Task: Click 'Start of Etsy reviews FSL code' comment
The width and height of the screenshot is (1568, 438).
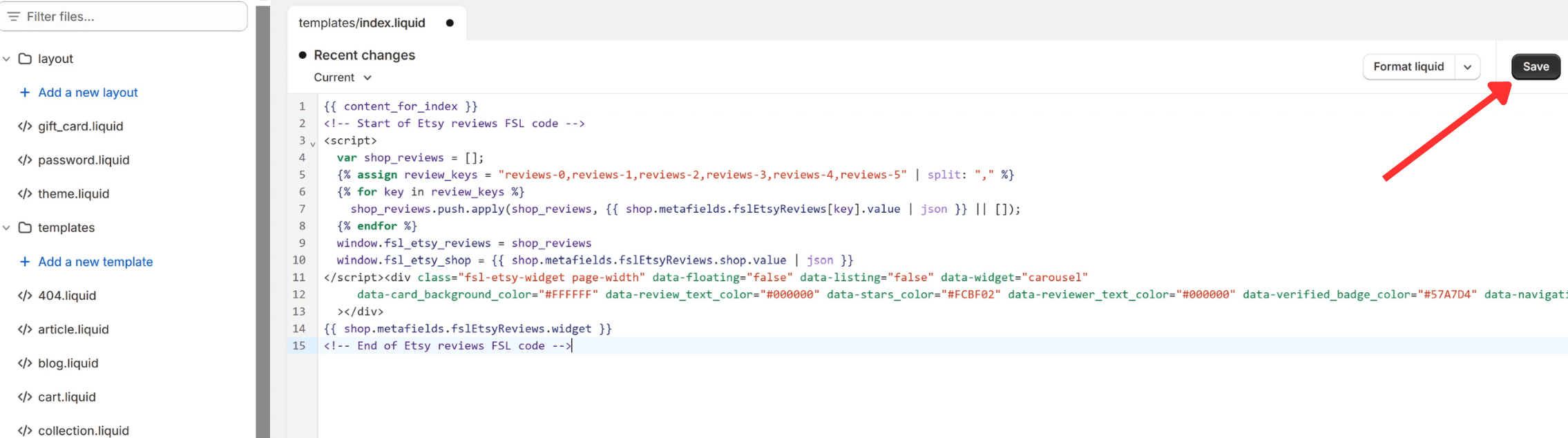Action: [455, 124]
